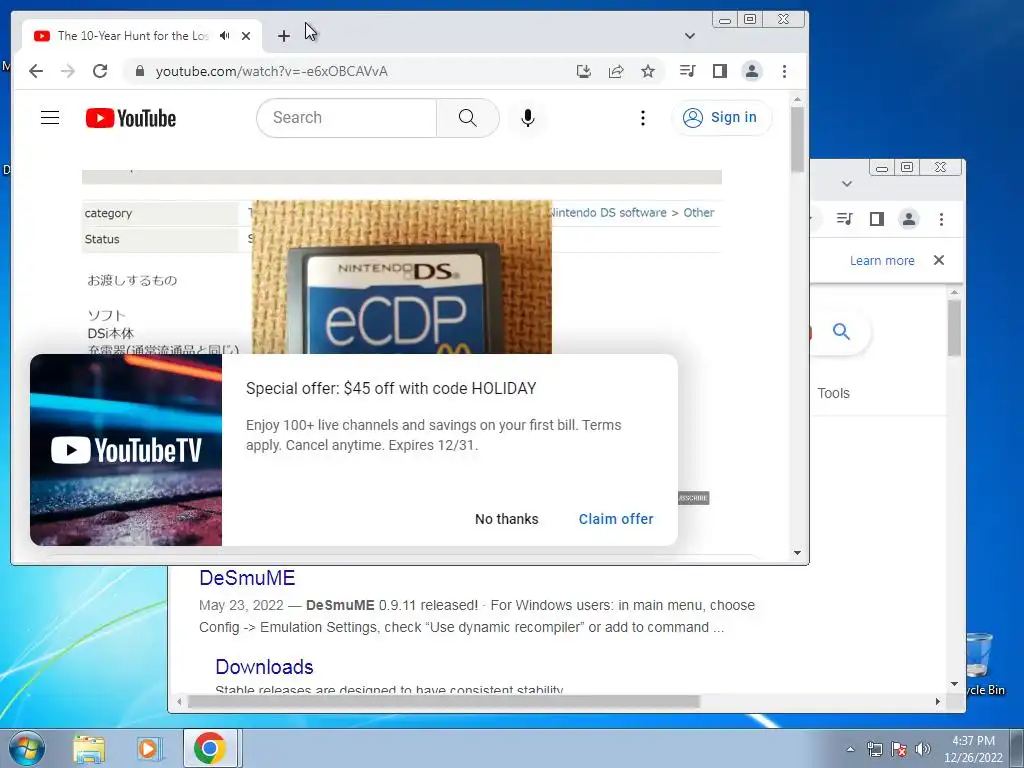Expand the tab search chevron in background window
Screen dimensions: 1024x768
847,184
